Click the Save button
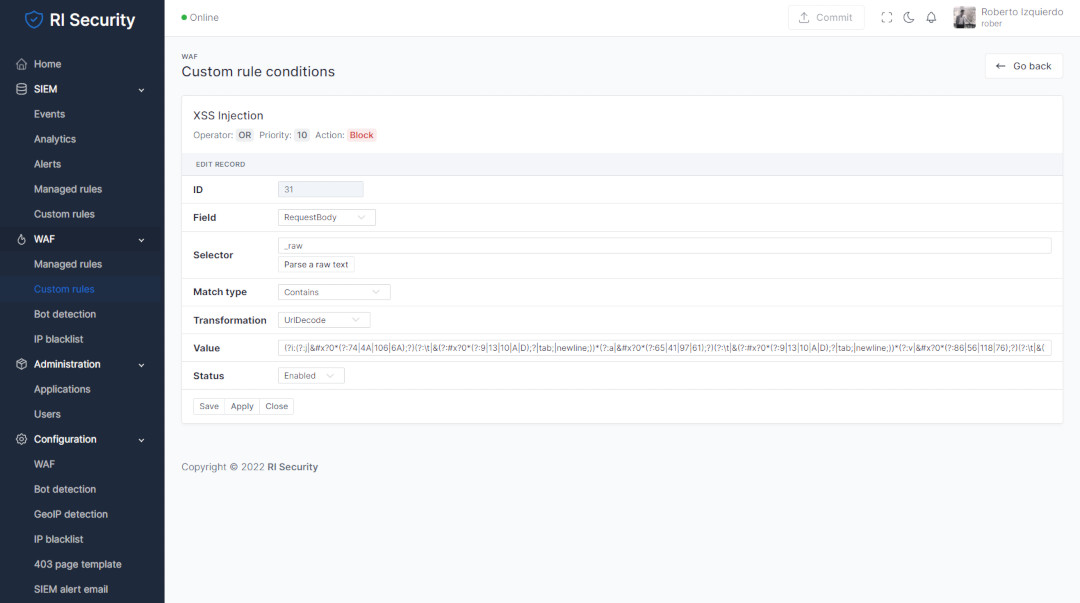The height and width of the screenshot is (603, 1080). point(209,407)
